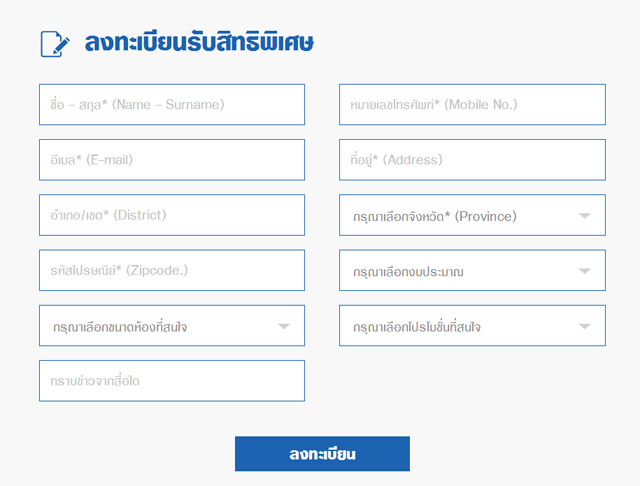
Task: Click the budget dropdown arrow
Action: (584, 271)
